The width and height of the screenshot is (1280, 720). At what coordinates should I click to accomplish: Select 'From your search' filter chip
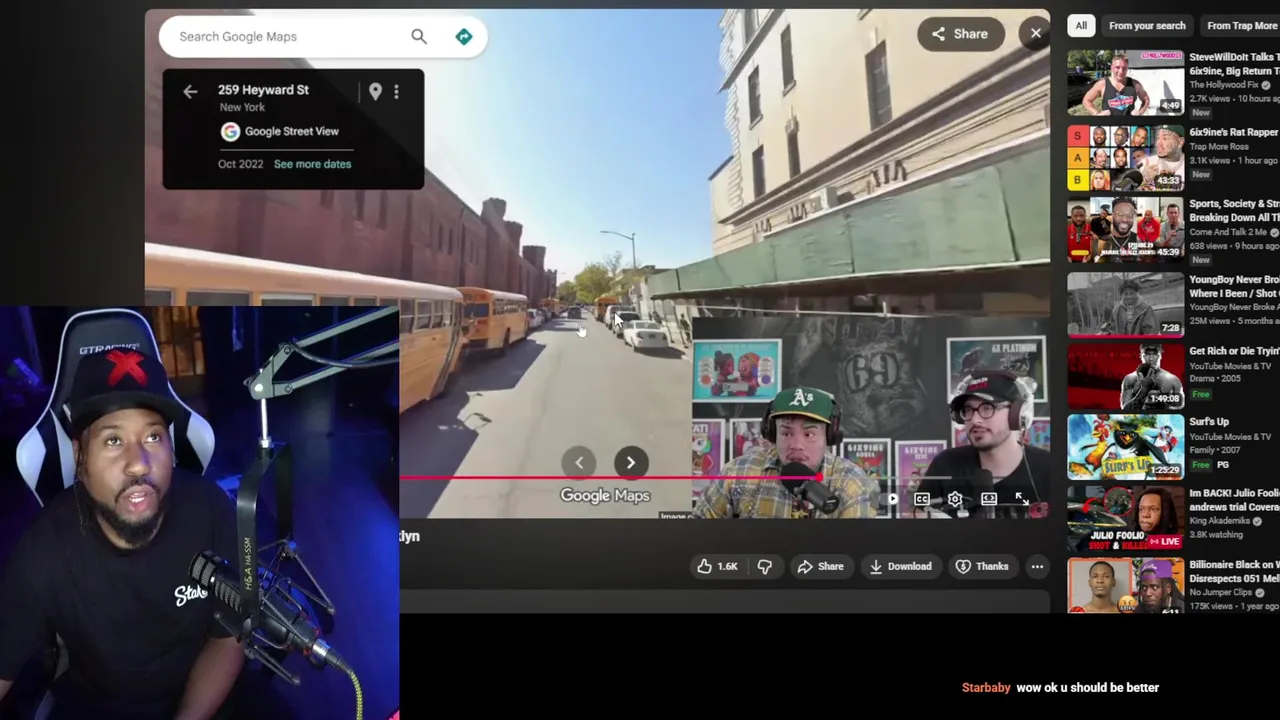[1147, 26]
